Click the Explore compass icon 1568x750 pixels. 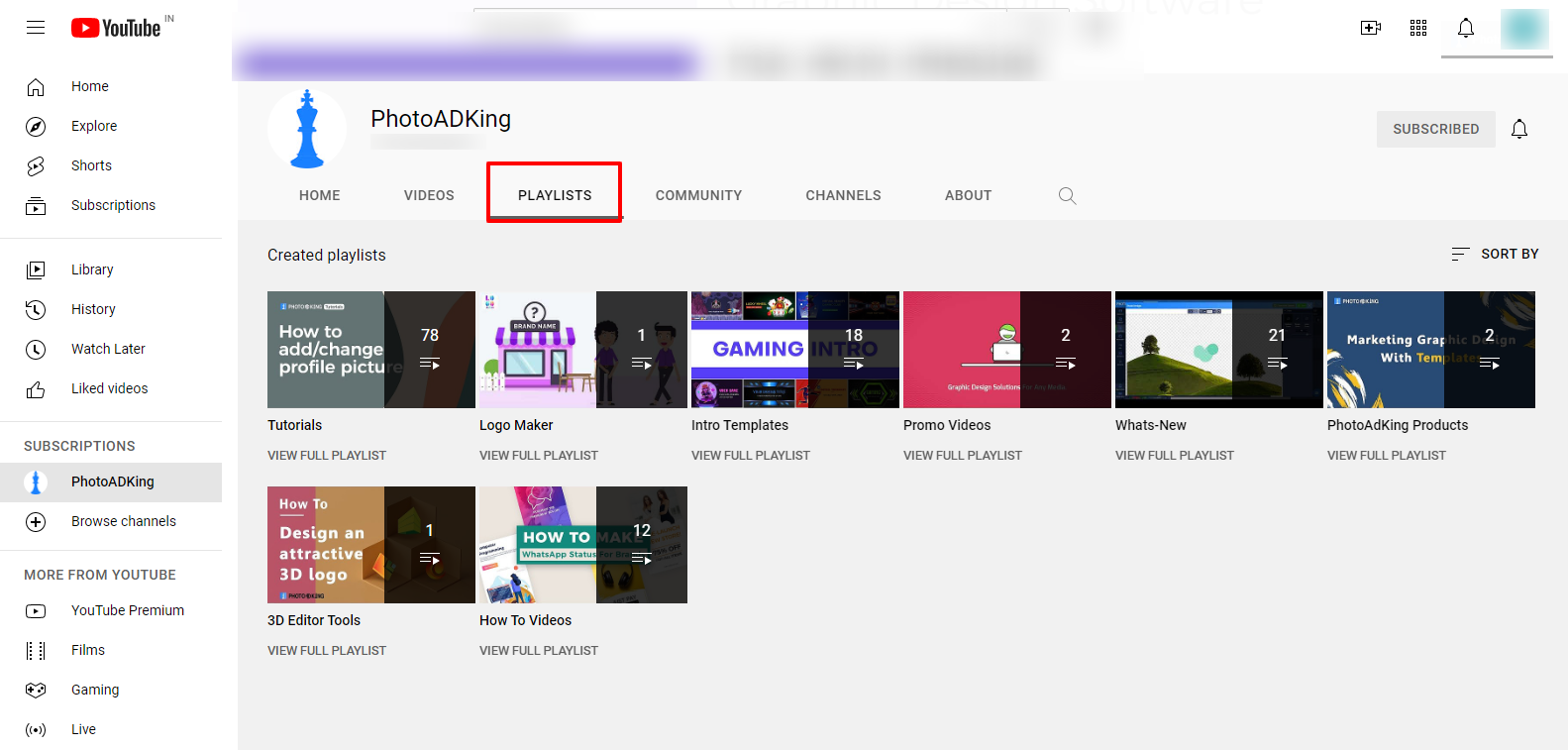pyautogui.click(x=36, y=127)
